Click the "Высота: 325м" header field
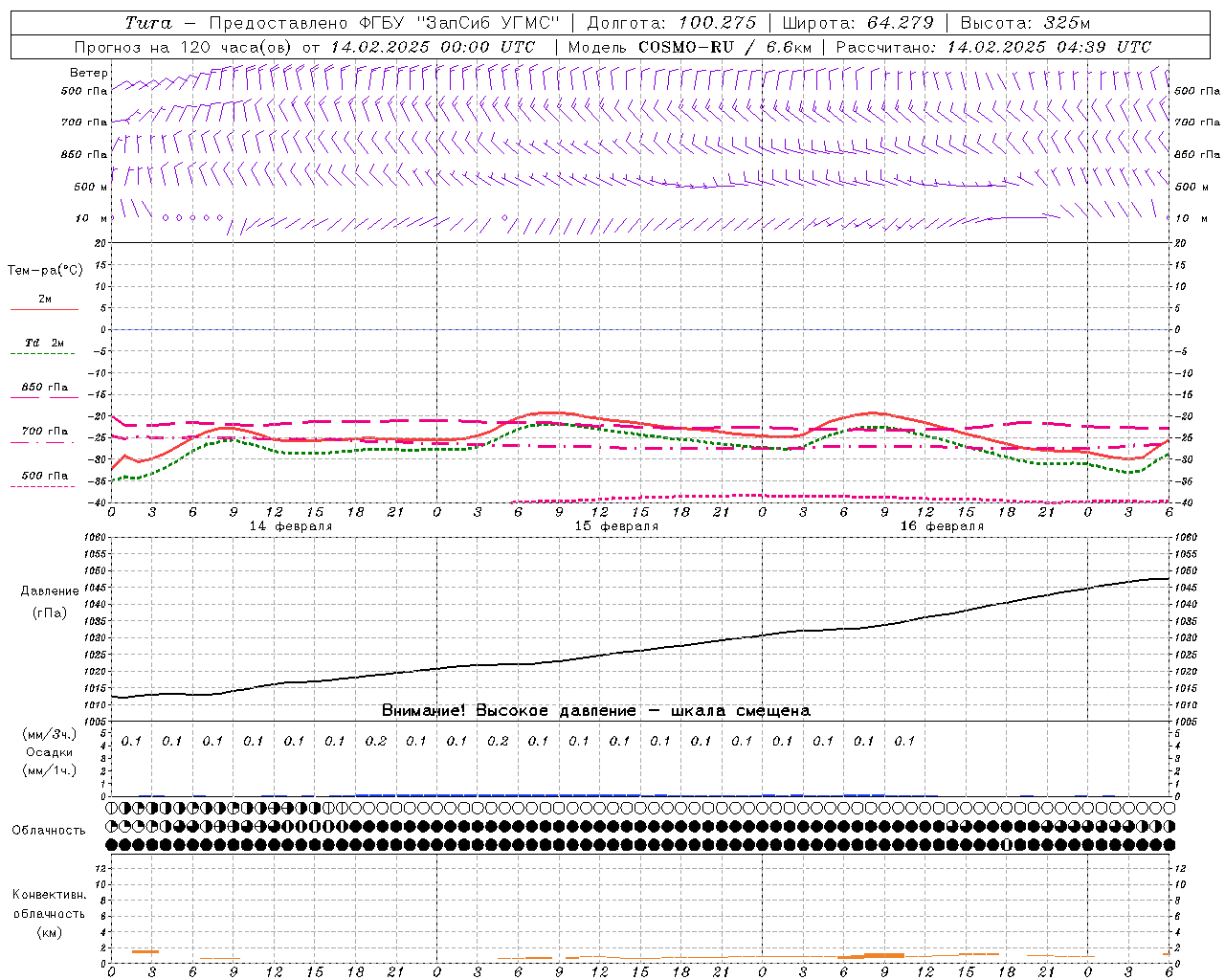Image resolution: width=1225 pixels, height=980 pixels. tap(1025, 23)
